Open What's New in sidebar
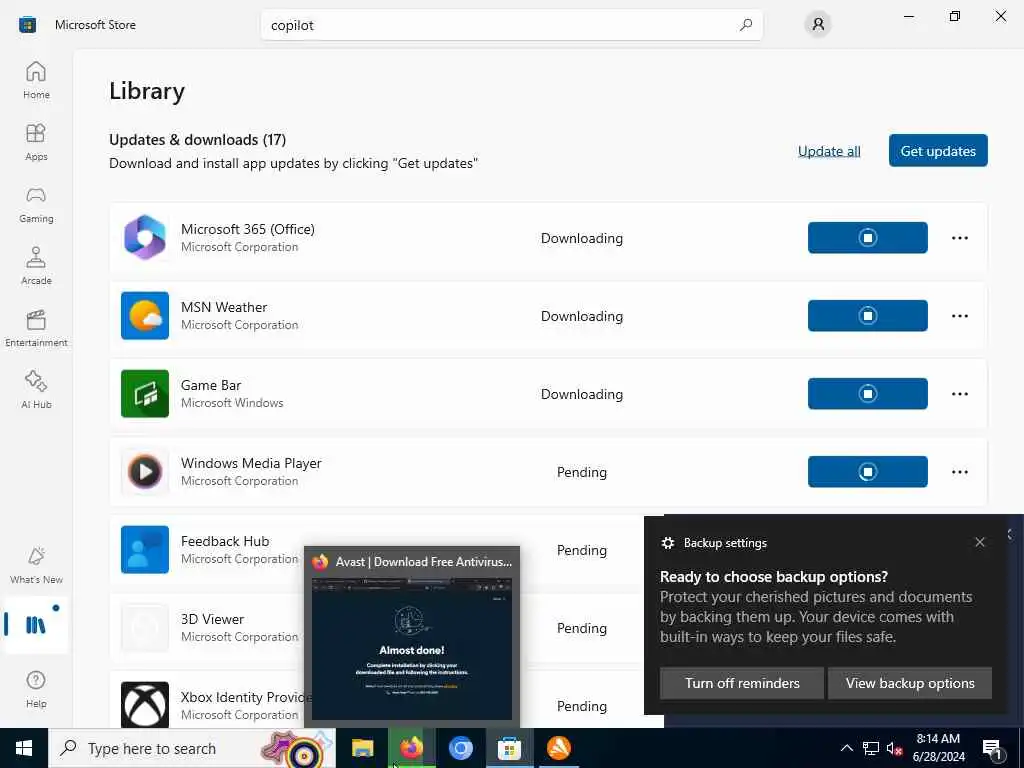The image size is (1024, 768). (36, 566)
